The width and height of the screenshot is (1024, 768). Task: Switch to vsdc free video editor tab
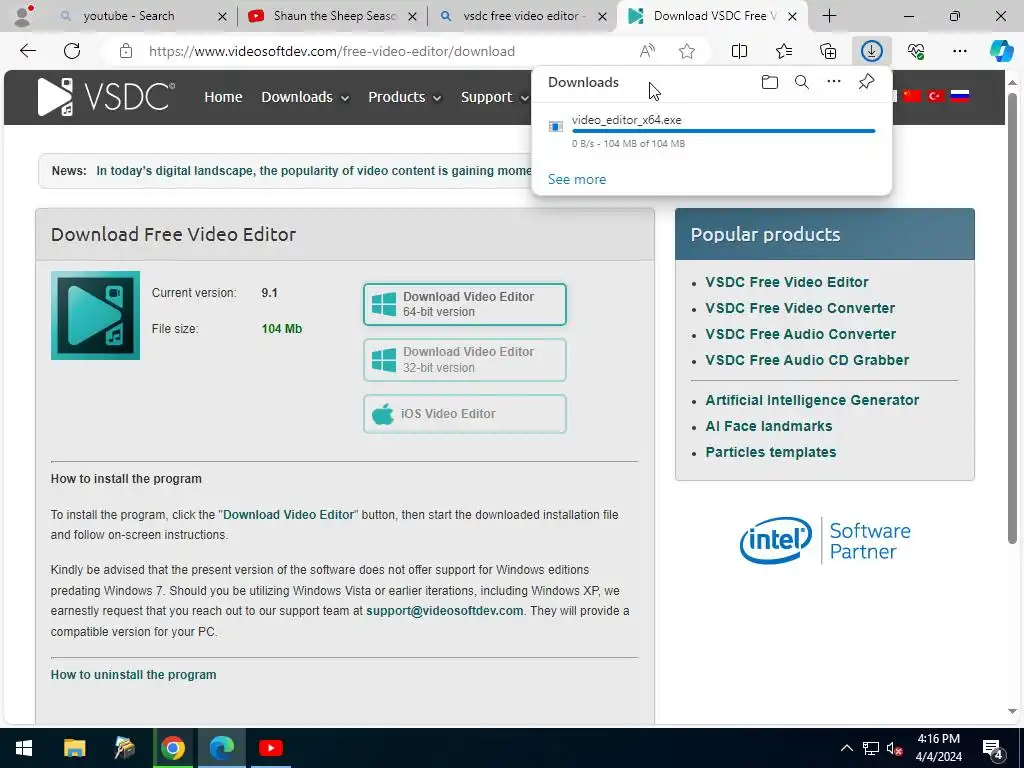click(524, 16)
